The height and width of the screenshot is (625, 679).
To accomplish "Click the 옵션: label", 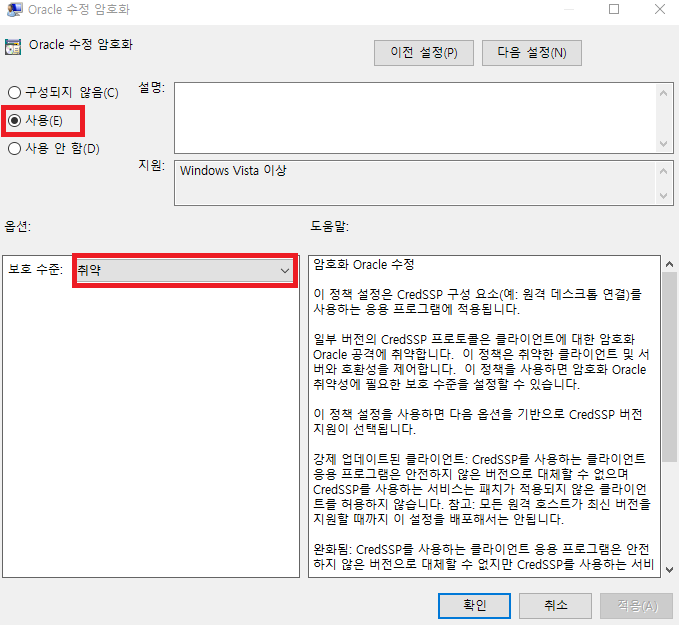I will coord(18,226).
